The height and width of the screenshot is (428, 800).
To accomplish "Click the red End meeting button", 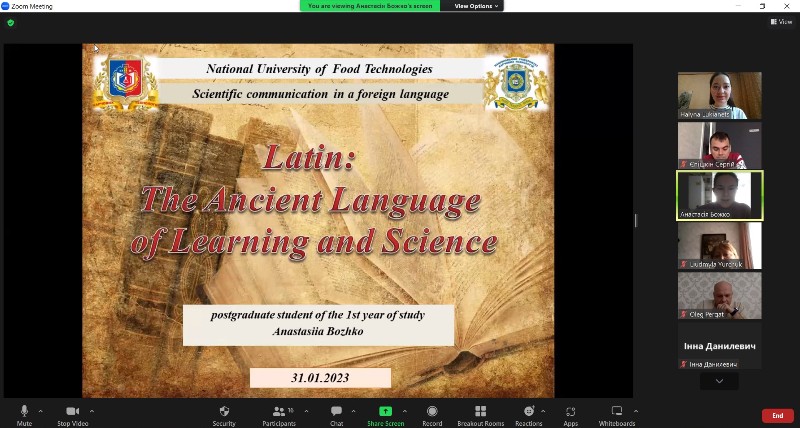I will [777, 415].
